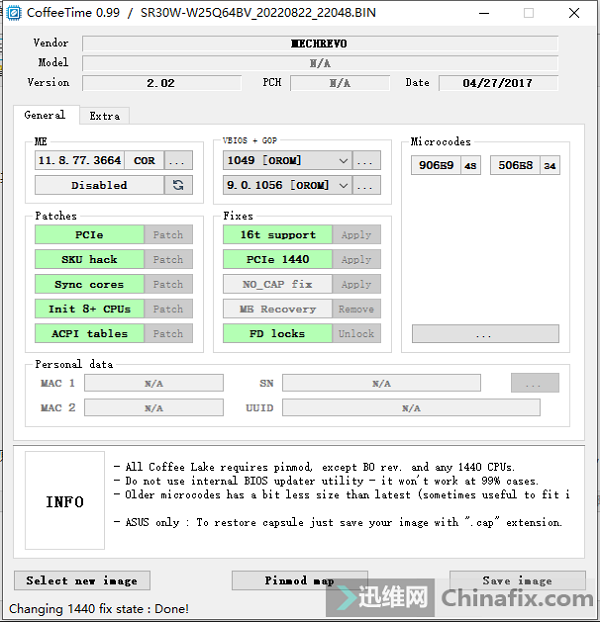This screenshot has width=600, height=622.
Task: Open the ellipsis button under Microcodes list
Action: (x=485, y=334)
